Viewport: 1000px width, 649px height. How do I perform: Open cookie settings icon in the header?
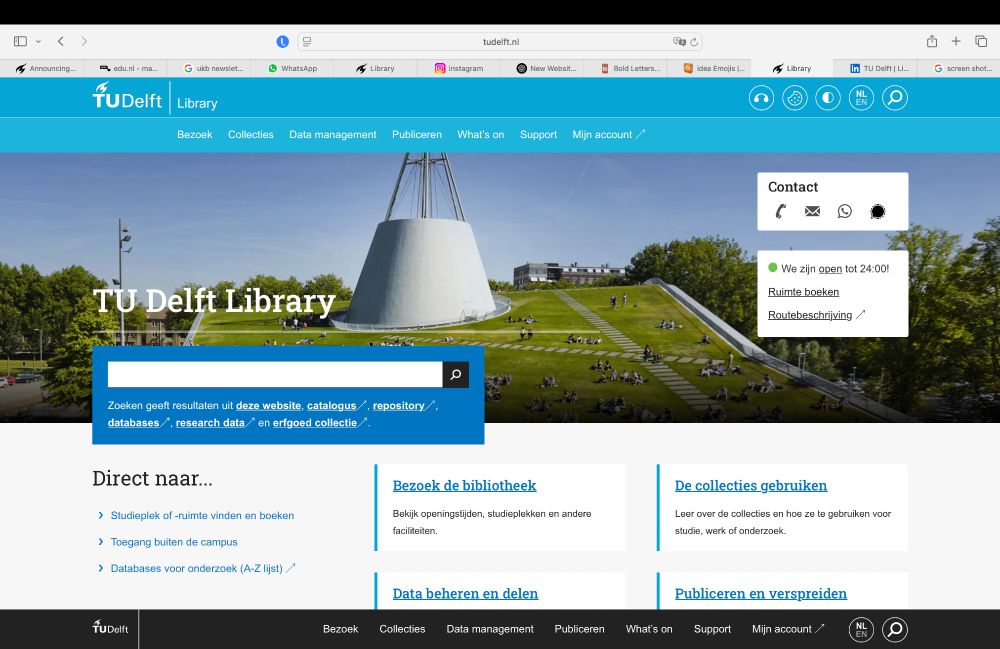795,98
